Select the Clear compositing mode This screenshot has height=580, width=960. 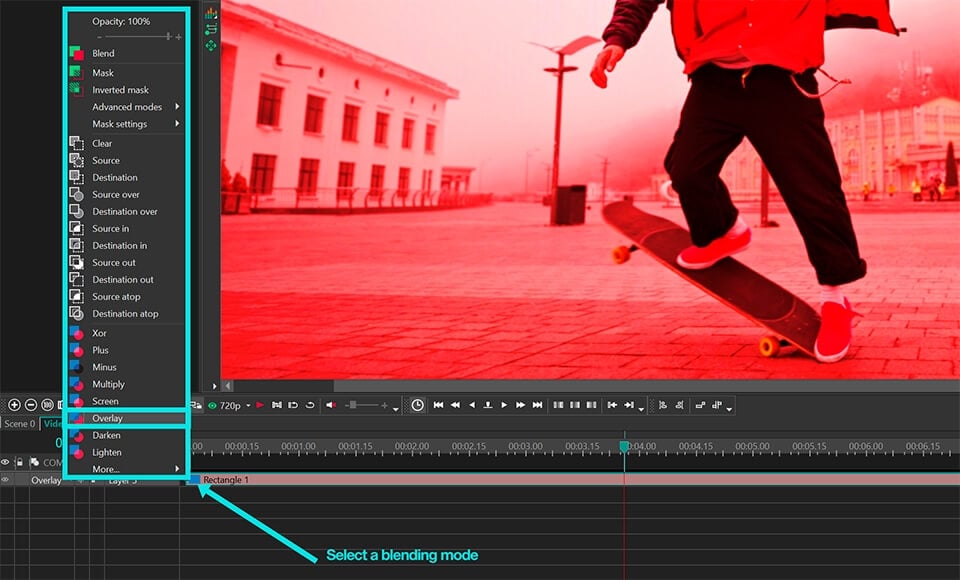pyautogui.click(x=126, y=143)
